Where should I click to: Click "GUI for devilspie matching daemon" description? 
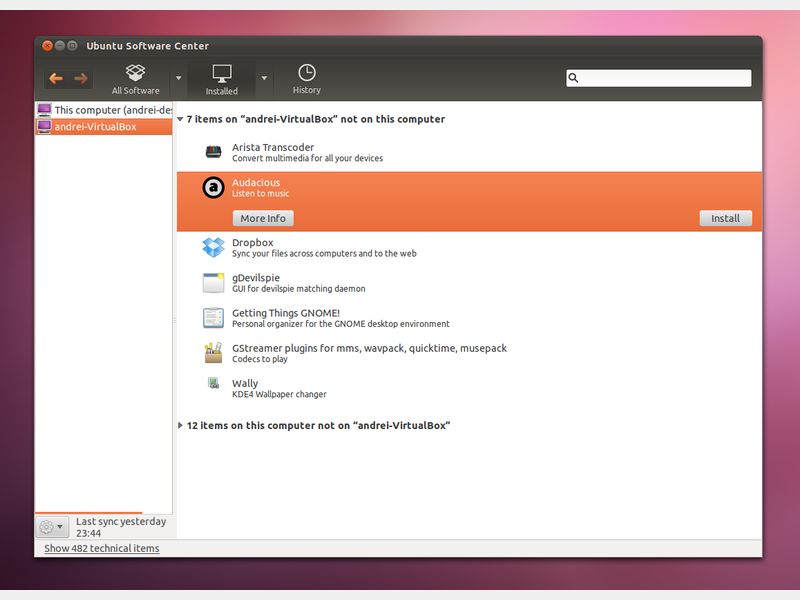point(298,289)
